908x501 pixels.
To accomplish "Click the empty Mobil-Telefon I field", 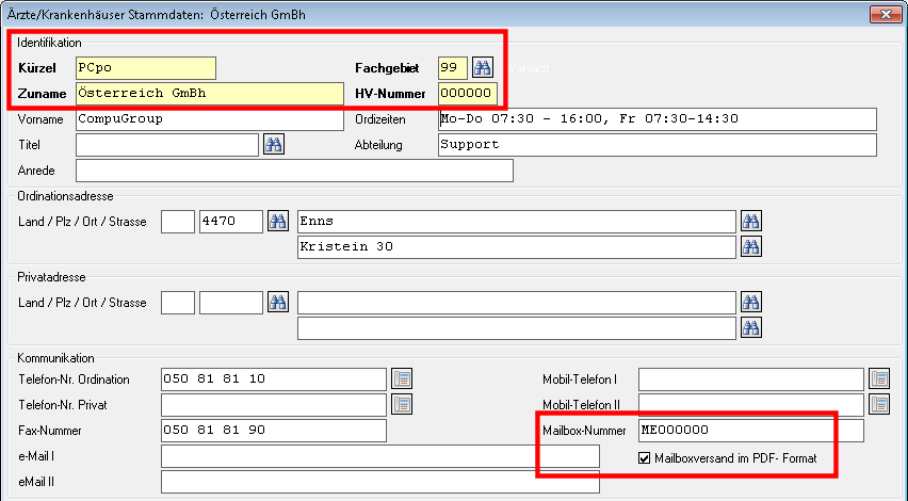I will [x=751, y=379].
